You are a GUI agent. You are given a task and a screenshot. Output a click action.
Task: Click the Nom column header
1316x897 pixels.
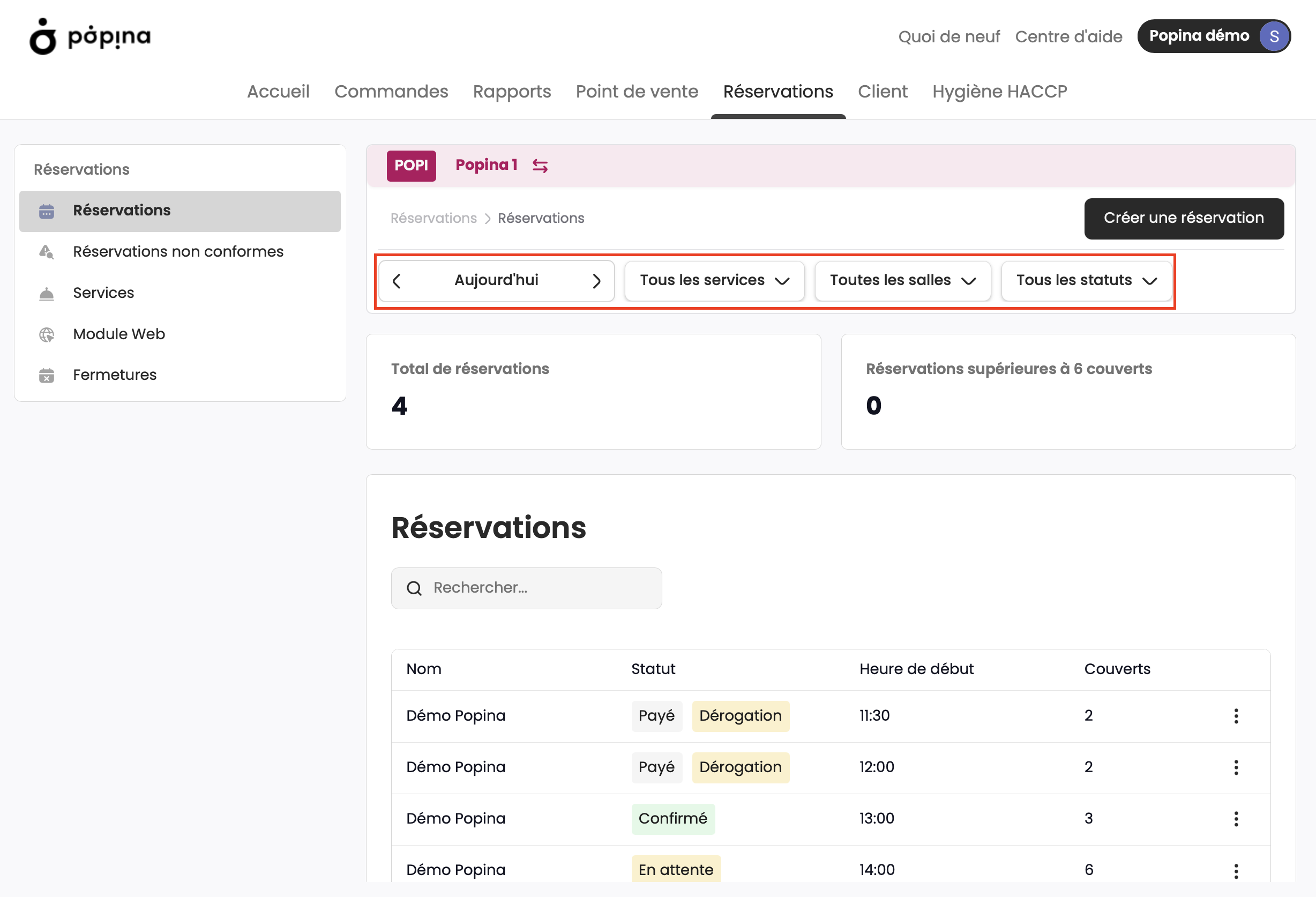(423, 669)
